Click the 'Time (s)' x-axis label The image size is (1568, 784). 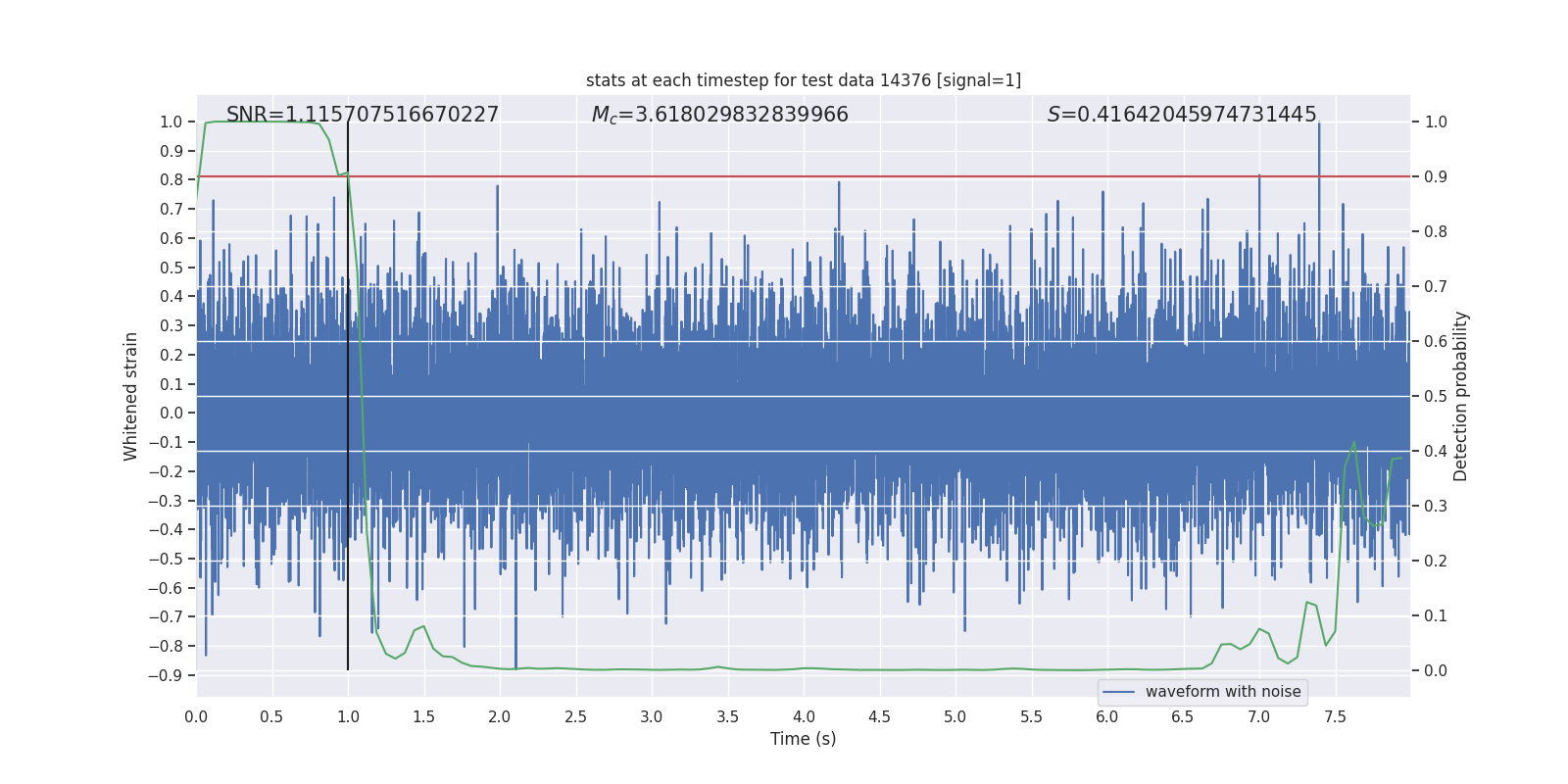coord(803,739)
